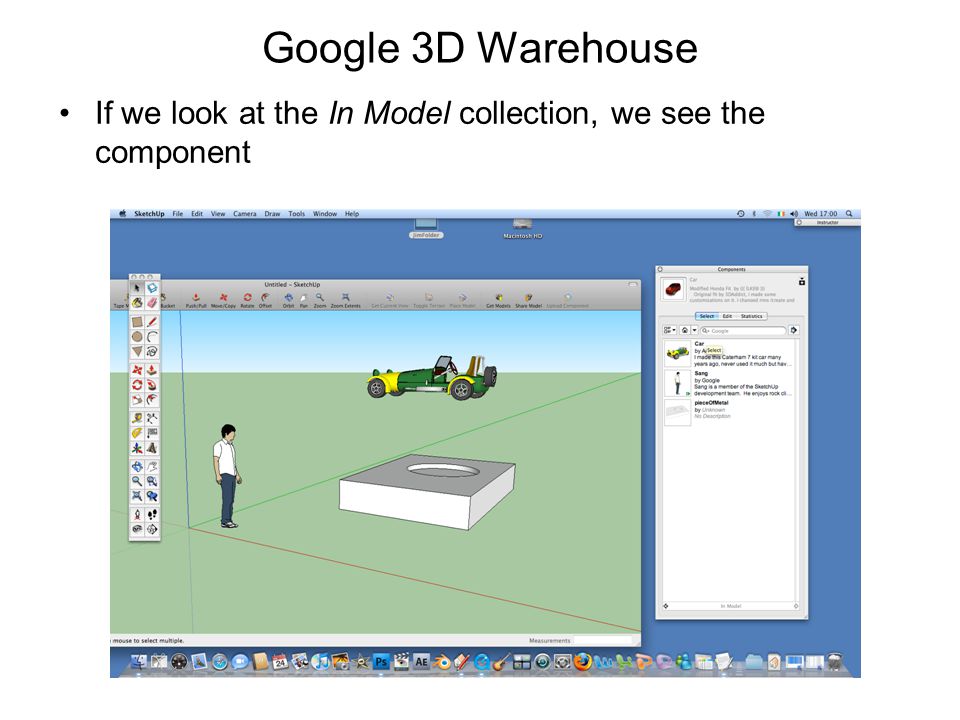Select the Zoom magnifier in tool palette
Image resolution: width=960 pixels, height=720 pixels.
[137, 482]
